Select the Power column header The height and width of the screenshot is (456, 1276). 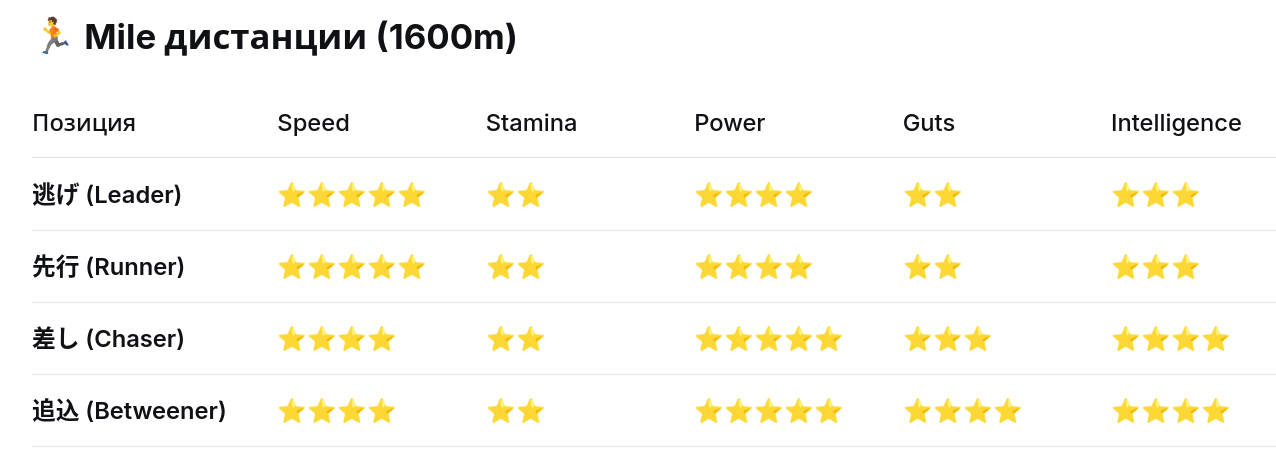click(729, 123)
